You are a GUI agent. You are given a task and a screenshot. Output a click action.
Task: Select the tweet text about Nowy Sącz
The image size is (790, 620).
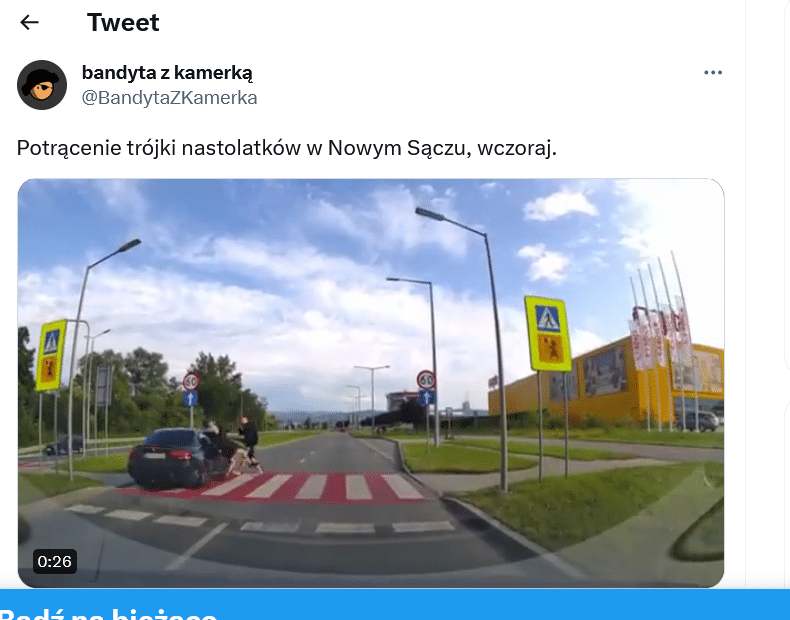click(287, 148)
